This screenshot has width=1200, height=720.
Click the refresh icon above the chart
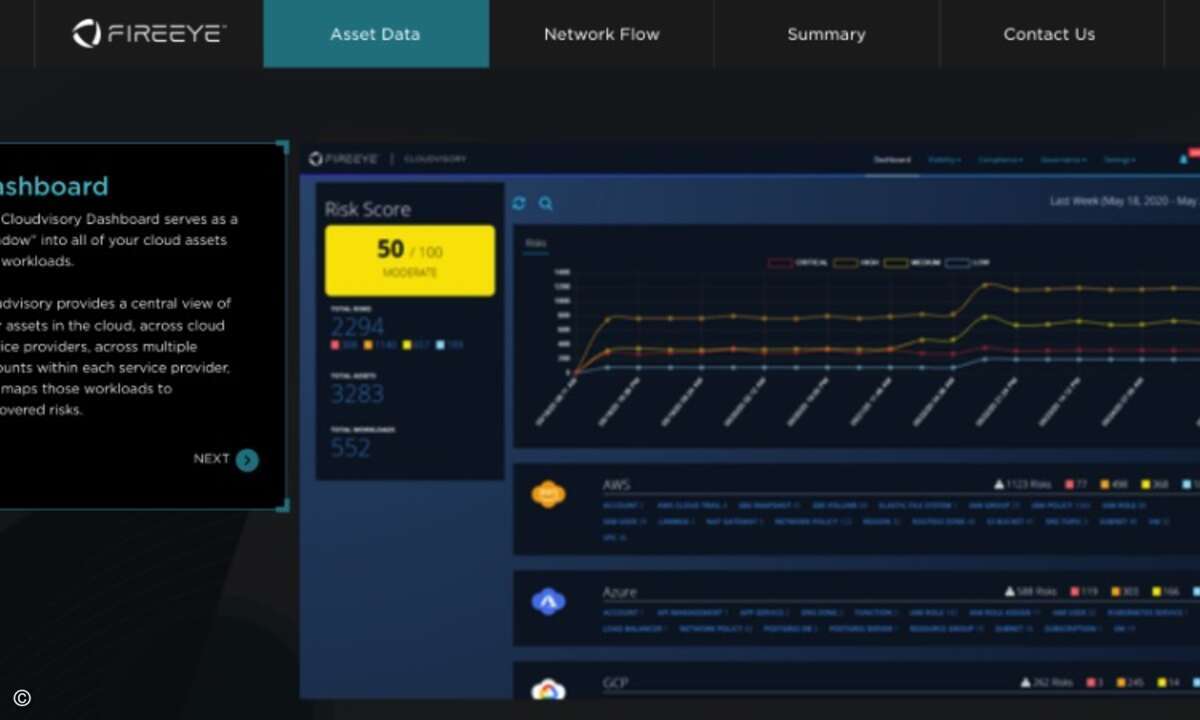coord(519,203)
